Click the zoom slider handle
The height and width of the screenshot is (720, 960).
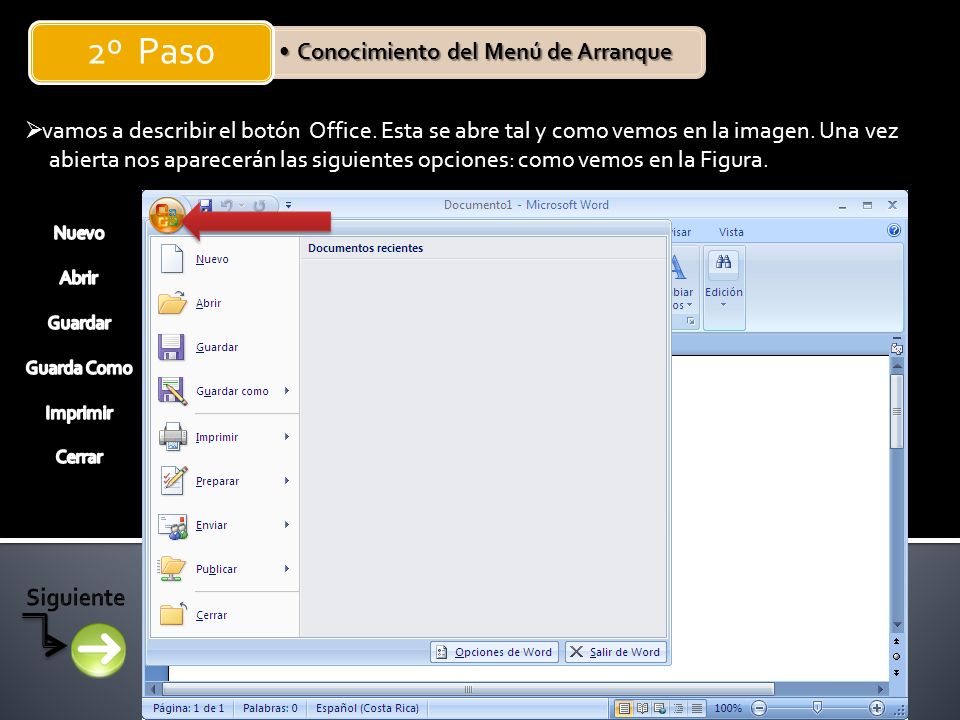(x=817, y=708)
